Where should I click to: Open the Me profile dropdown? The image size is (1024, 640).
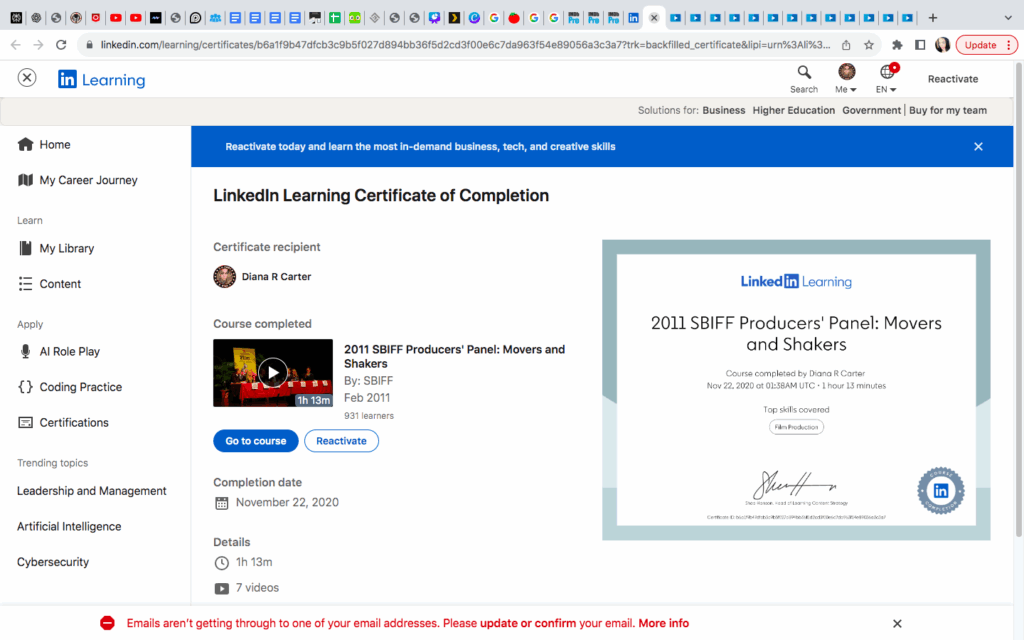pyautogui.click(x=846, y=79)
